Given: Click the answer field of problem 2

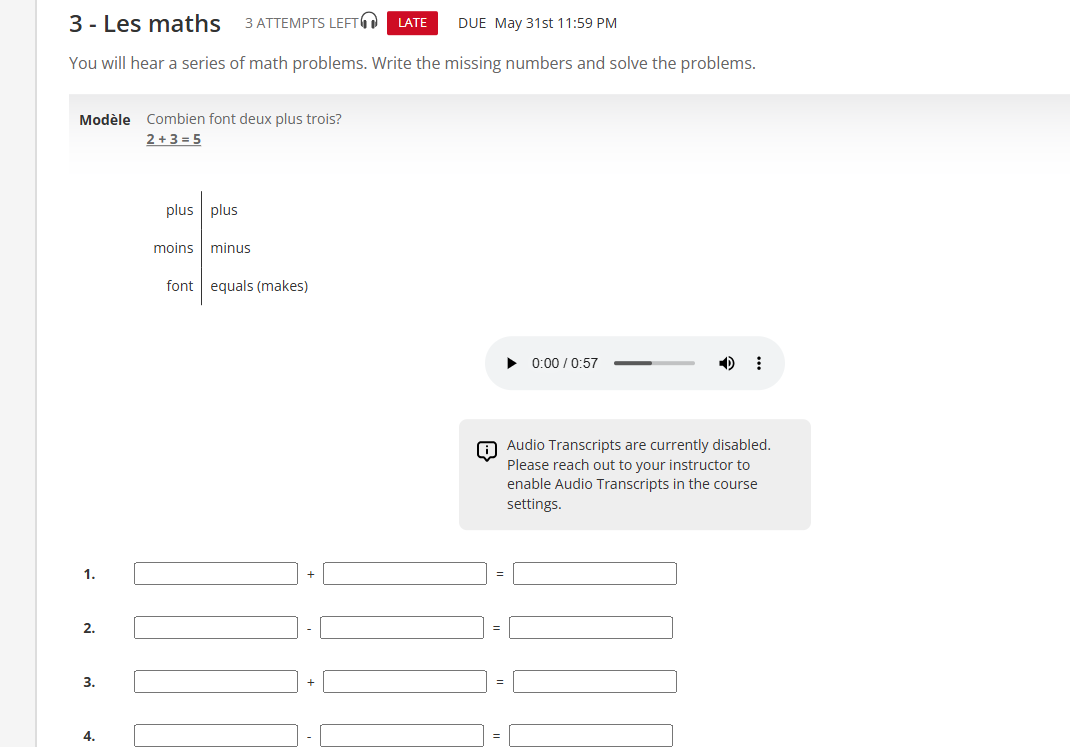Looking at the screenshot, I should 590,628.
